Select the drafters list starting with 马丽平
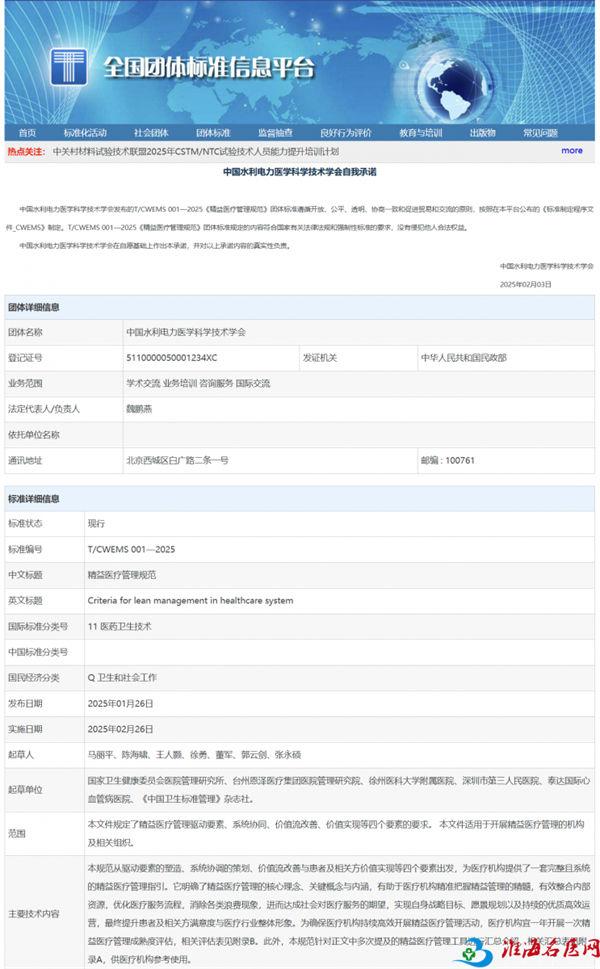The height and width of the screenshot is (969, 600). click(x=195, y=755)
